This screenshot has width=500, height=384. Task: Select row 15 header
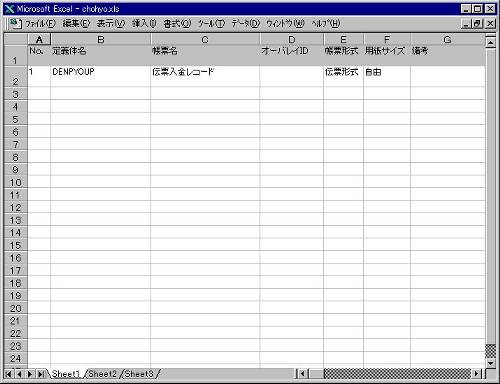[16, 245]
